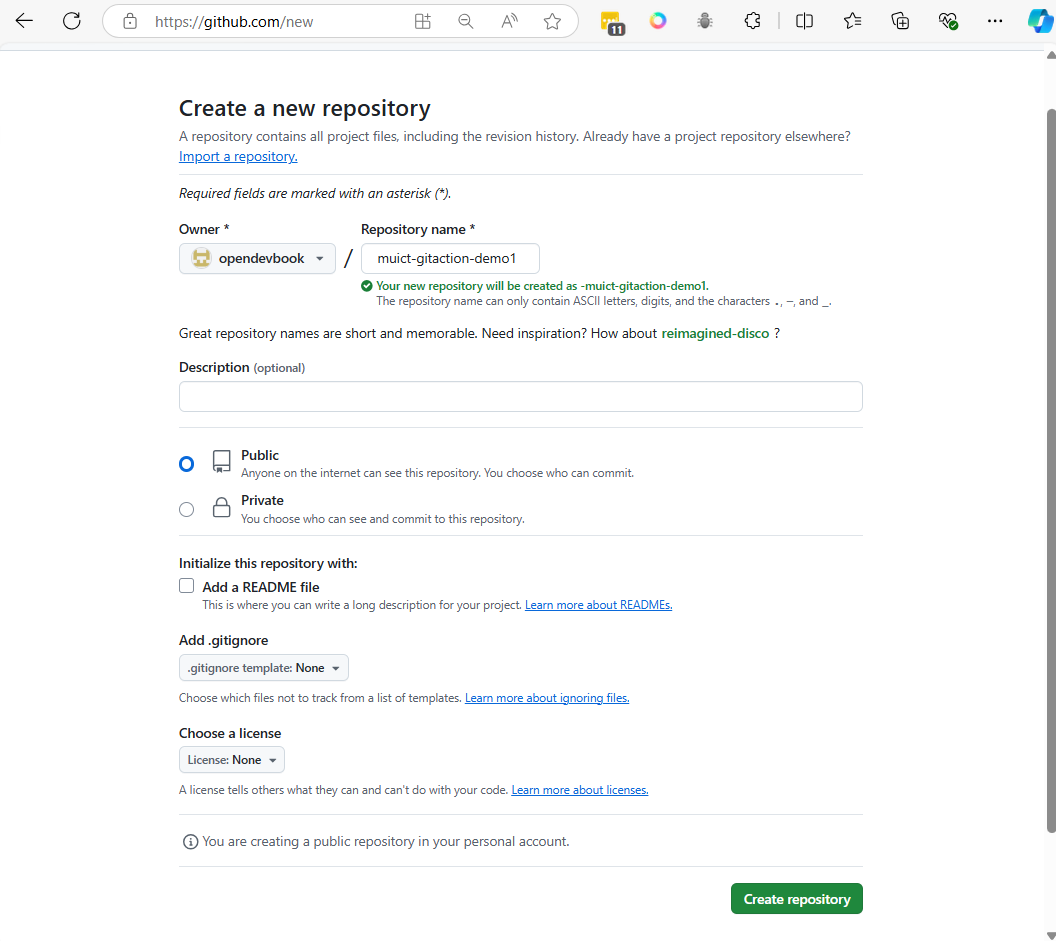
Task: Click the Private lock icon
Action: coord(221,507)
